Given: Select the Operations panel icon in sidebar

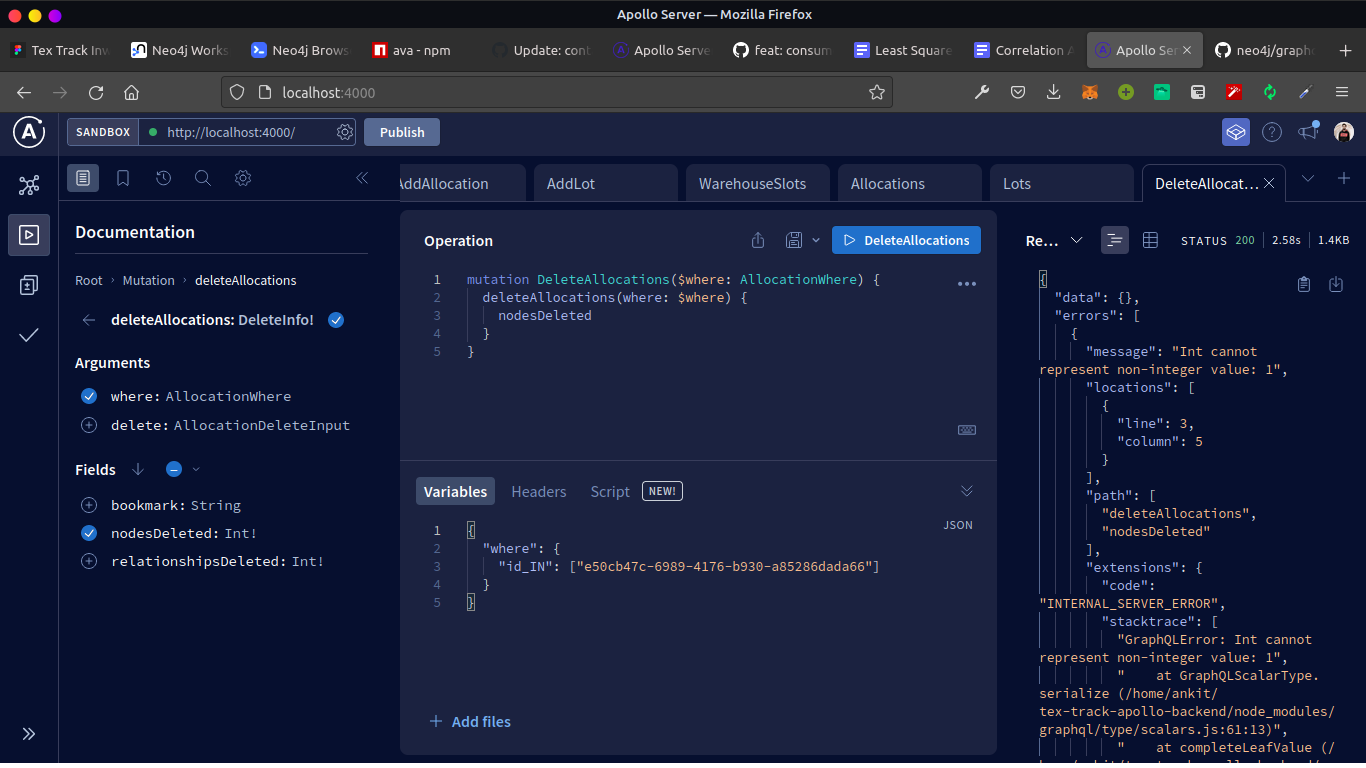Looking at the screenshot, I should pos(29,235).
